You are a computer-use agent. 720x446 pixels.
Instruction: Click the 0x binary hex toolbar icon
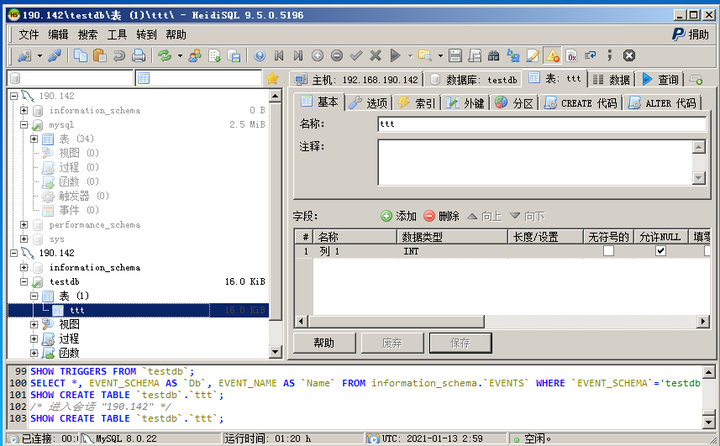pos(571,56)
